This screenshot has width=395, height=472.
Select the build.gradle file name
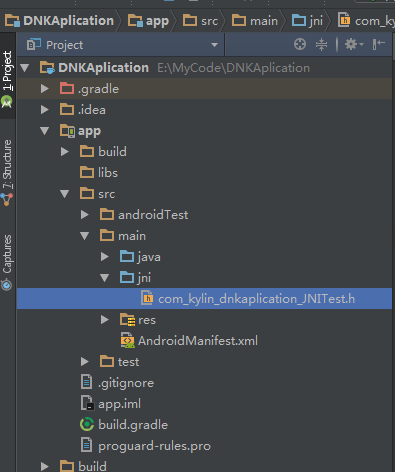point(133,425)
